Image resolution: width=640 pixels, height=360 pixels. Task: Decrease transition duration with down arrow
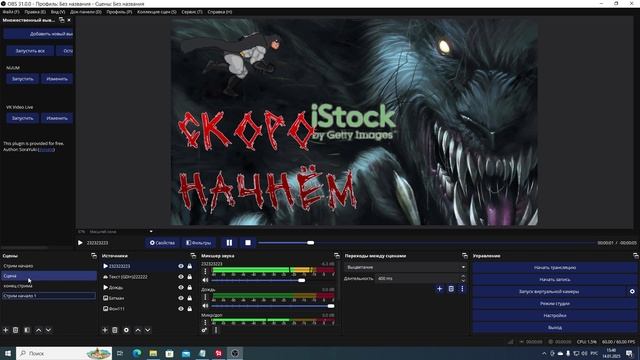tap(463, 280)
